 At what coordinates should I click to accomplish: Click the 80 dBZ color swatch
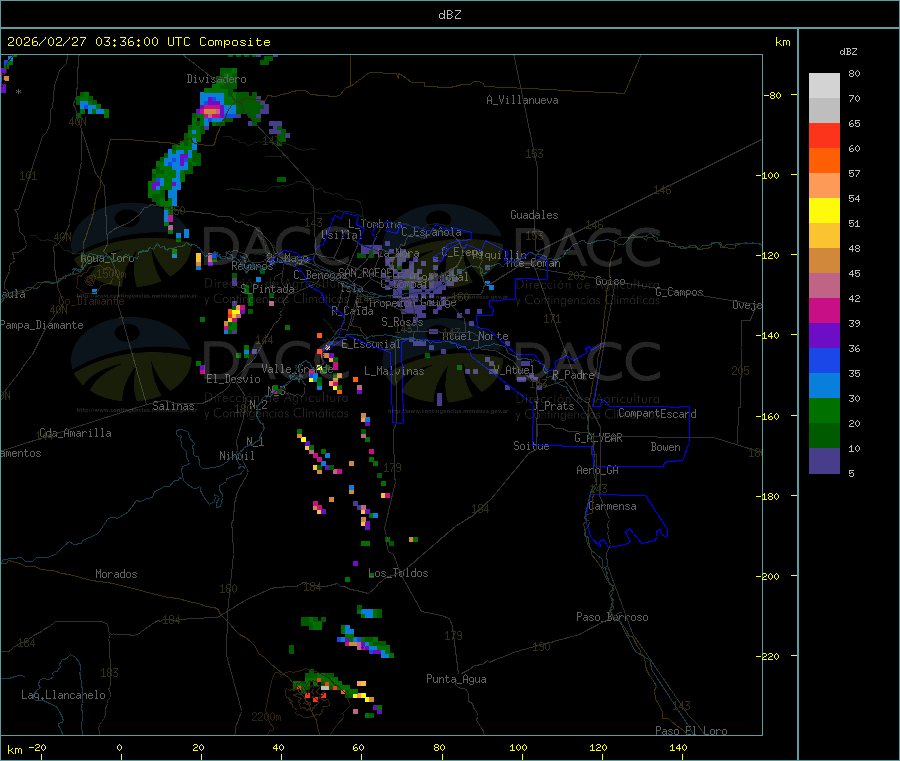pos(824,86)
